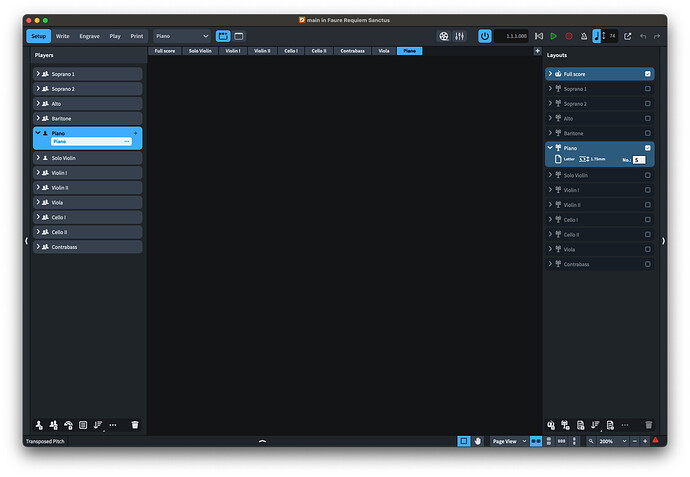The width and height of the screenshot is (690, 477).
Task: Uncheck the Full score layout checkbox
Action: pyautogui.click(x=648, y=74)
